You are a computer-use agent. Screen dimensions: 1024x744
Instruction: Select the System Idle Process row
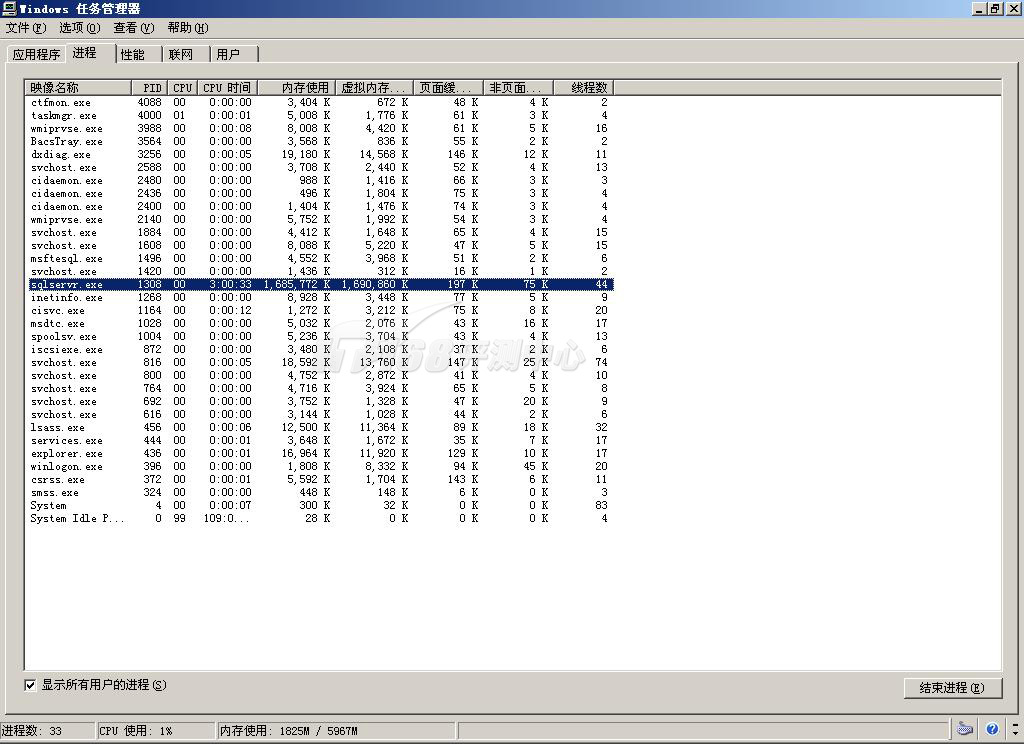click(x=320, y=519)
